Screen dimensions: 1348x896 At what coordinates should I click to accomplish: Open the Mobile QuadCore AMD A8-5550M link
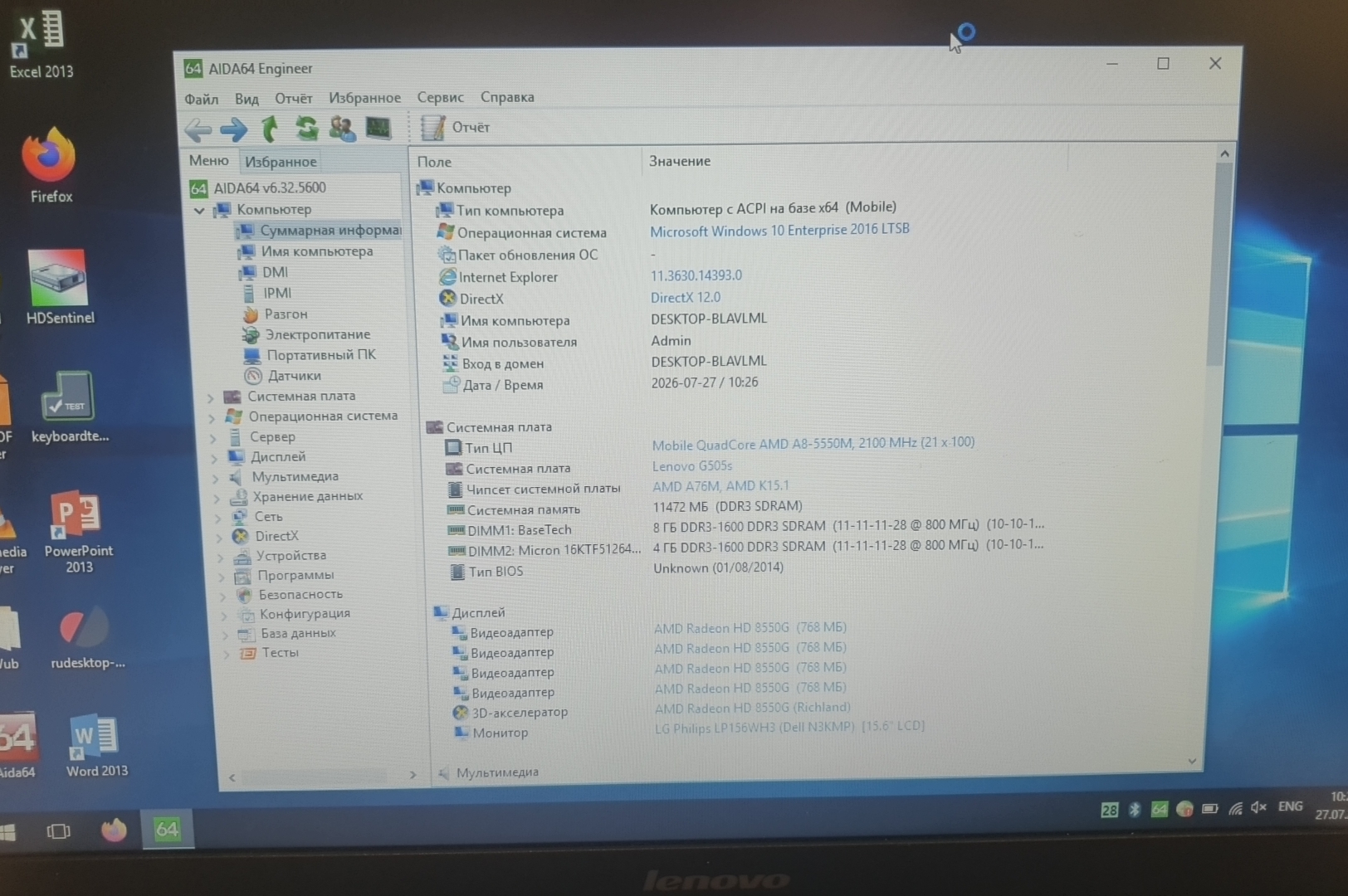click(813, 444)
